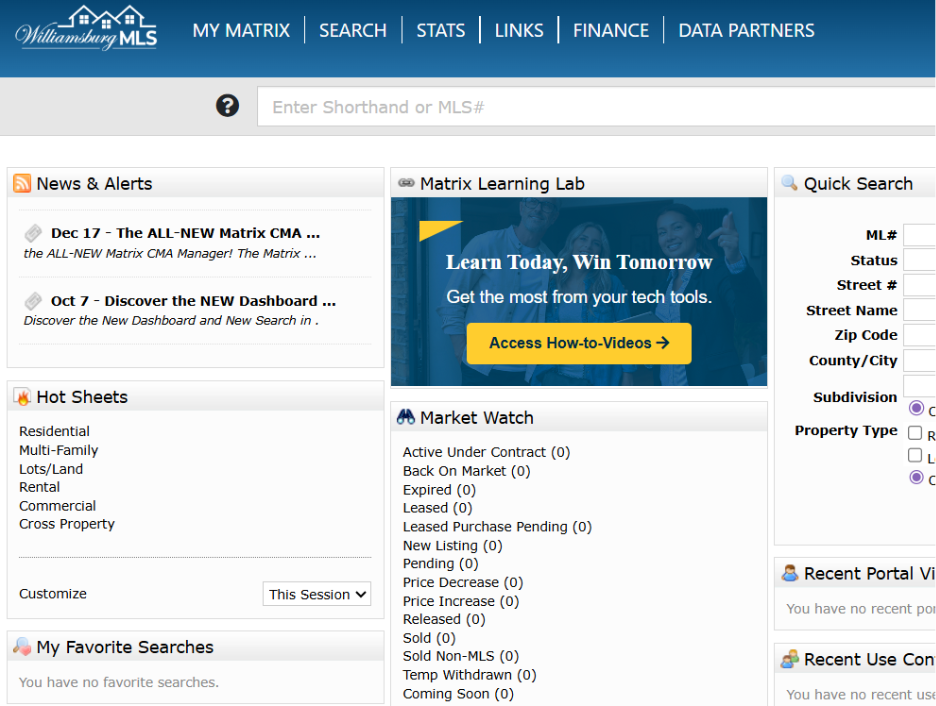Open the This Session hot sheets dropdown

pyautogui.click(x=317, y=594)
